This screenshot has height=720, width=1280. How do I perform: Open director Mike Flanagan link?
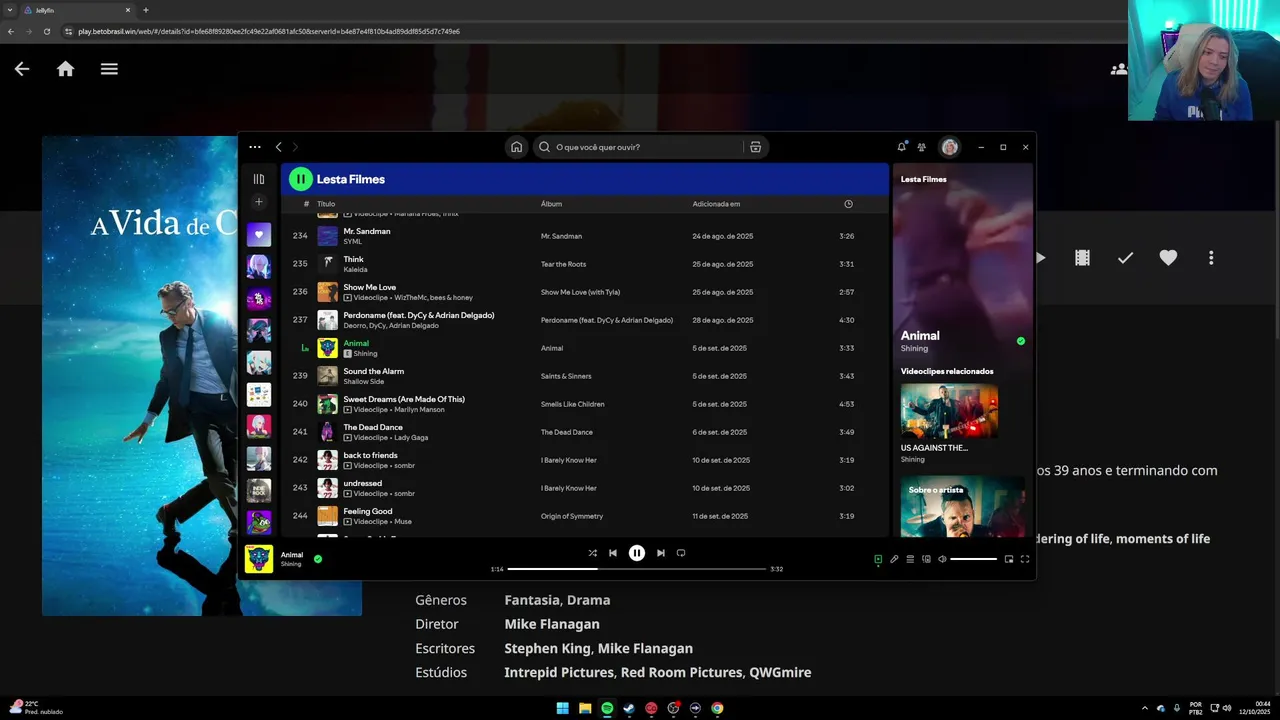click(552, 624)
